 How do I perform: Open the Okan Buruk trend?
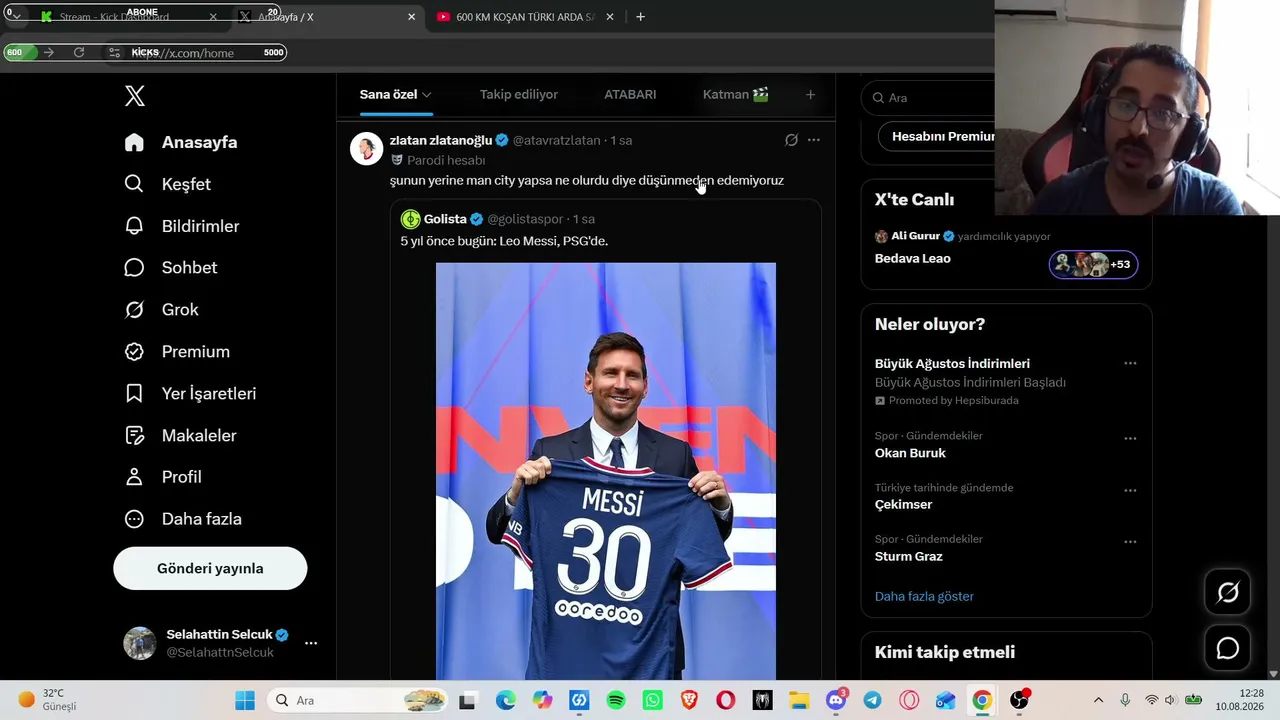(x=910, y=453)
